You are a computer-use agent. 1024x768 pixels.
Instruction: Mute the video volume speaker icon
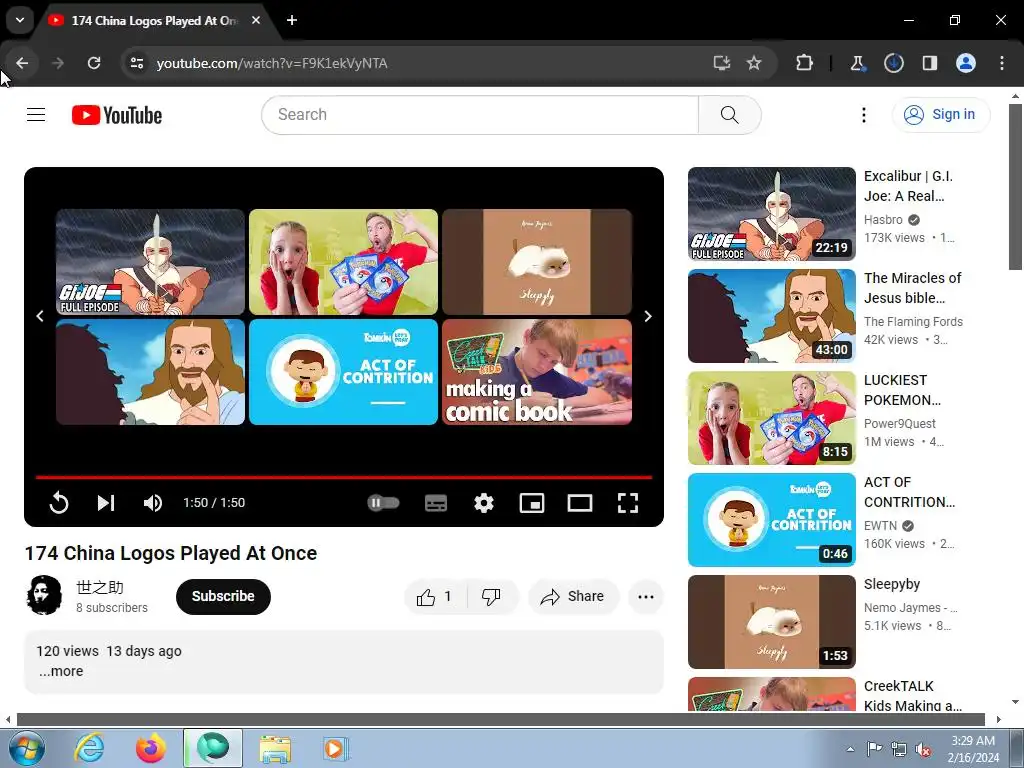coord(153,503)
